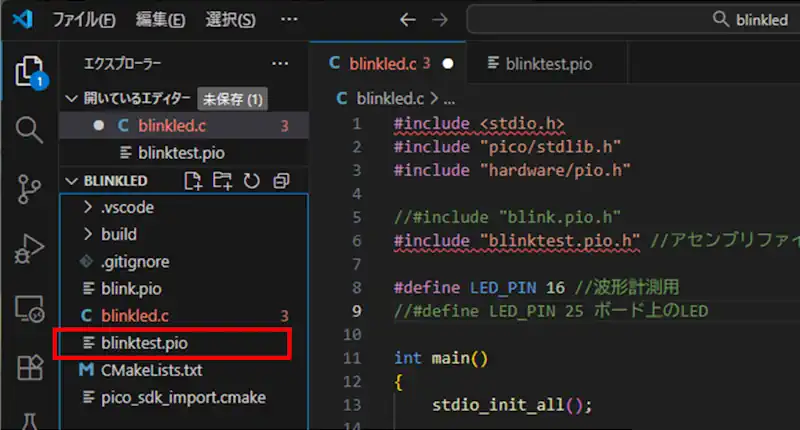Expand the build folder
This screenshot has height=430, width=800.
(118, 234)
